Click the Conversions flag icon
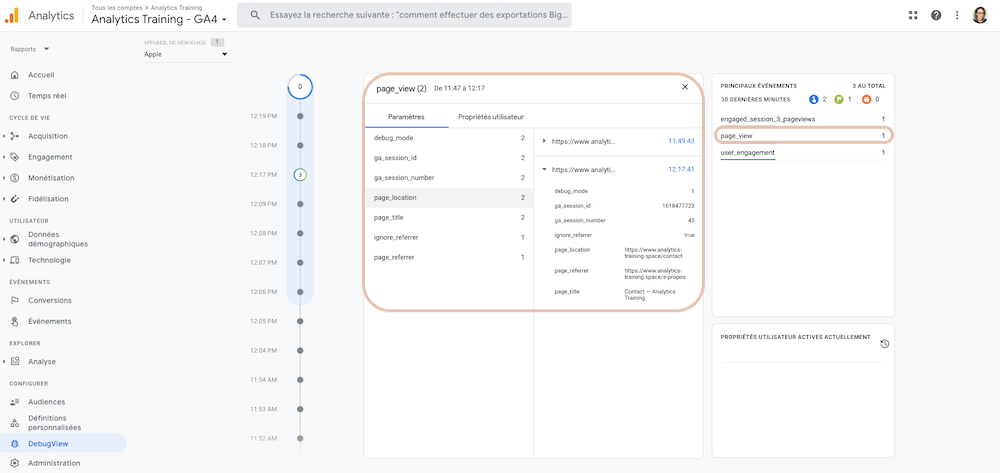Viewport: 1000px width, 473px height. point(15,300)
